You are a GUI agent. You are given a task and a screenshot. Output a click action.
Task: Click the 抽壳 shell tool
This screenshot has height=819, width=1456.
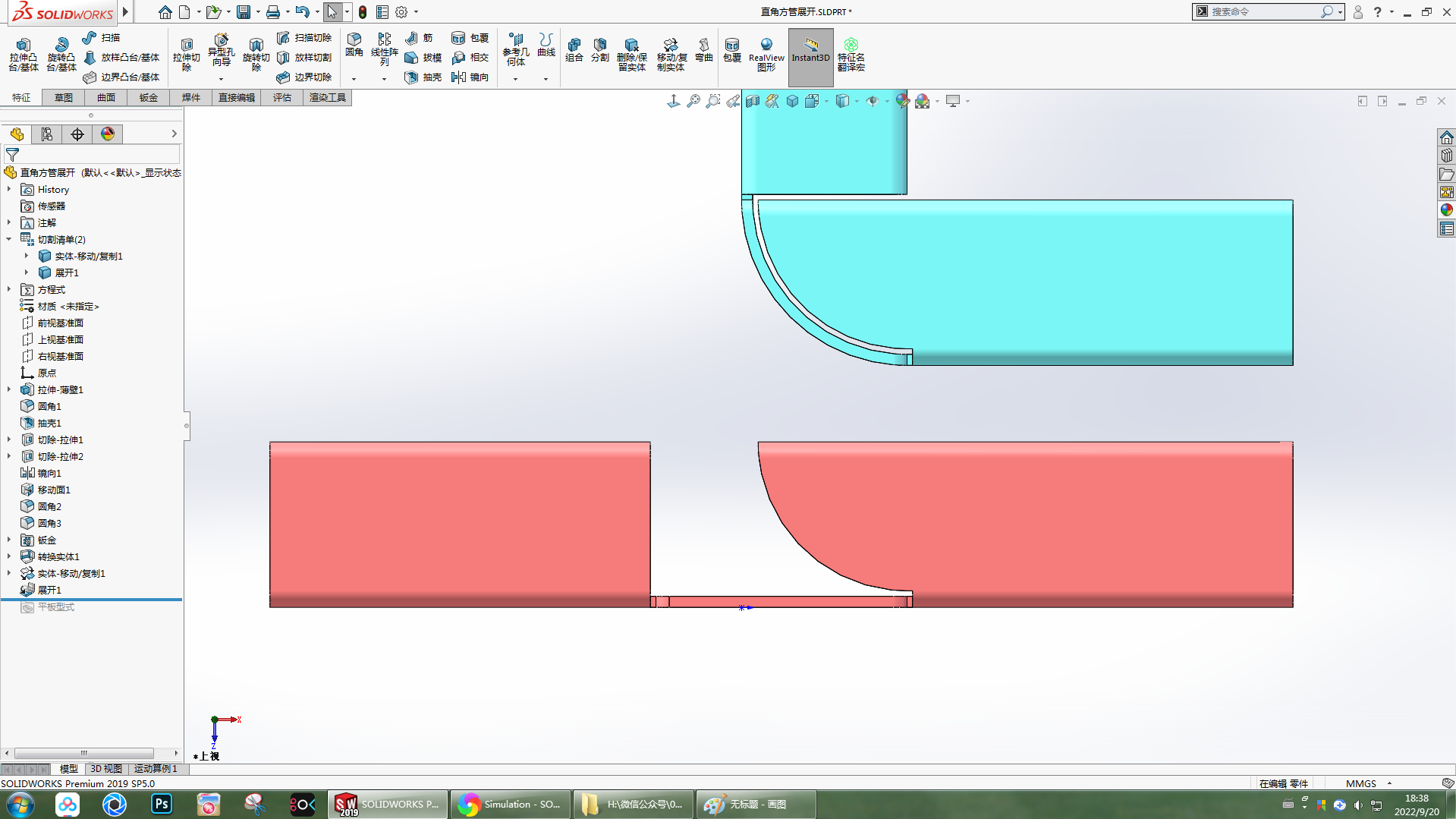[x=423, y=77]
